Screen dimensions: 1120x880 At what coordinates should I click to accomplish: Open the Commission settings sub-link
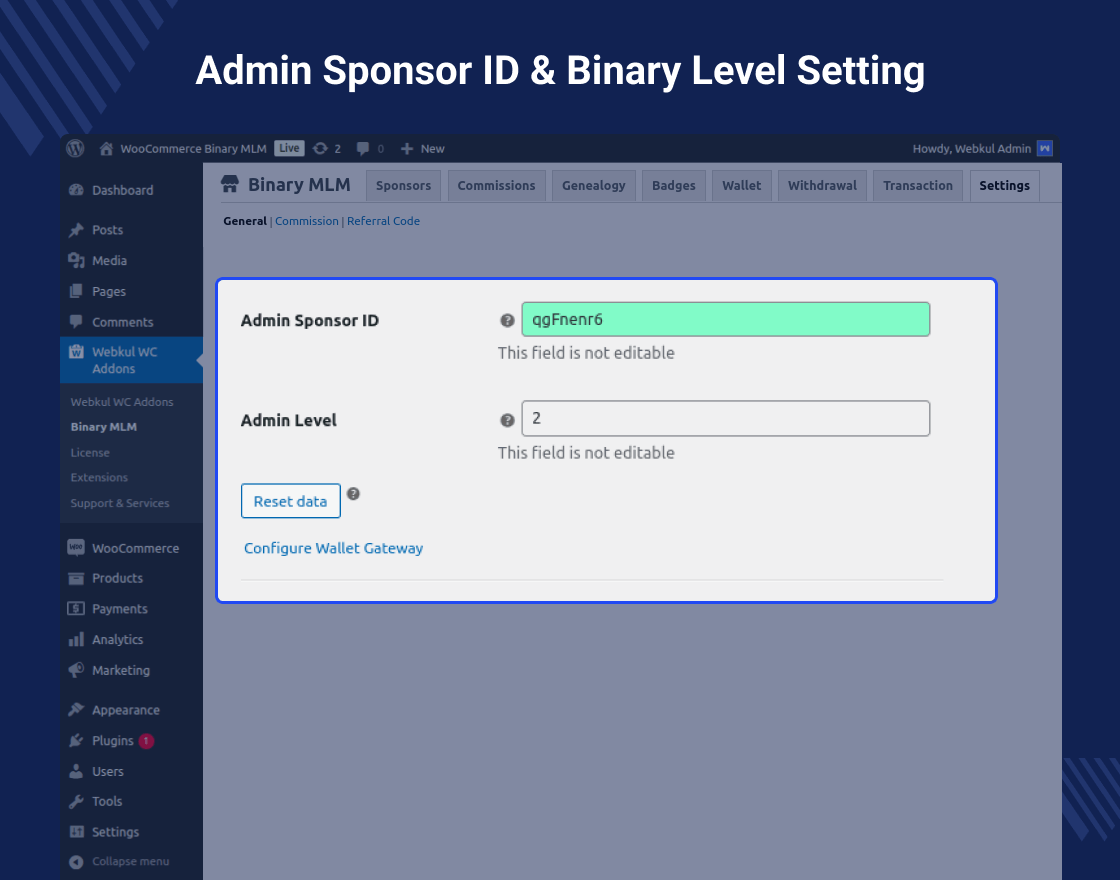coord(307,221)
